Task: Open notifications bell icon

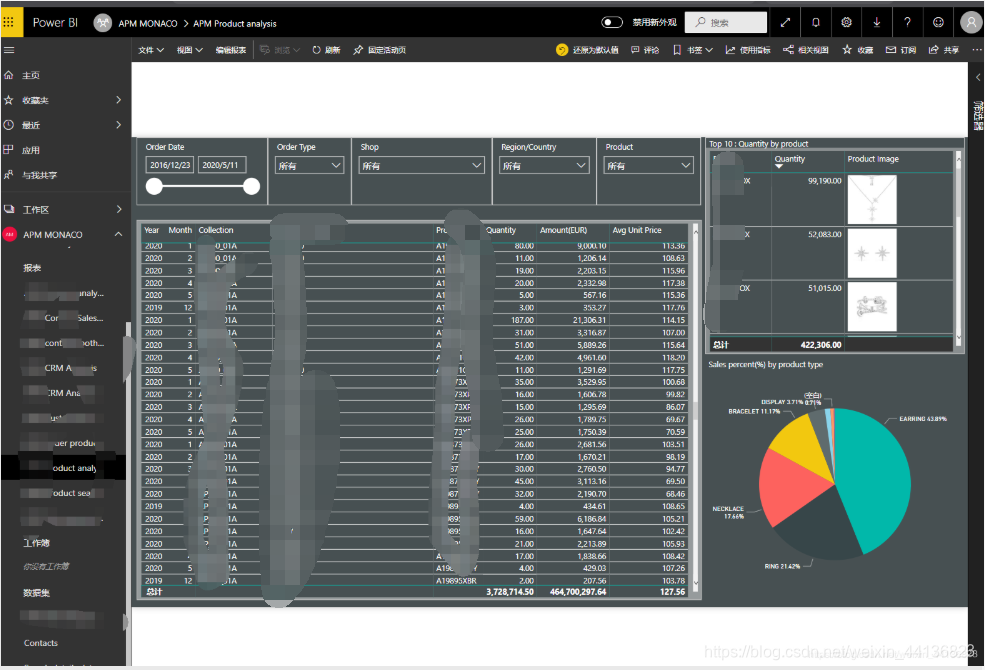Action: point(815,23)
